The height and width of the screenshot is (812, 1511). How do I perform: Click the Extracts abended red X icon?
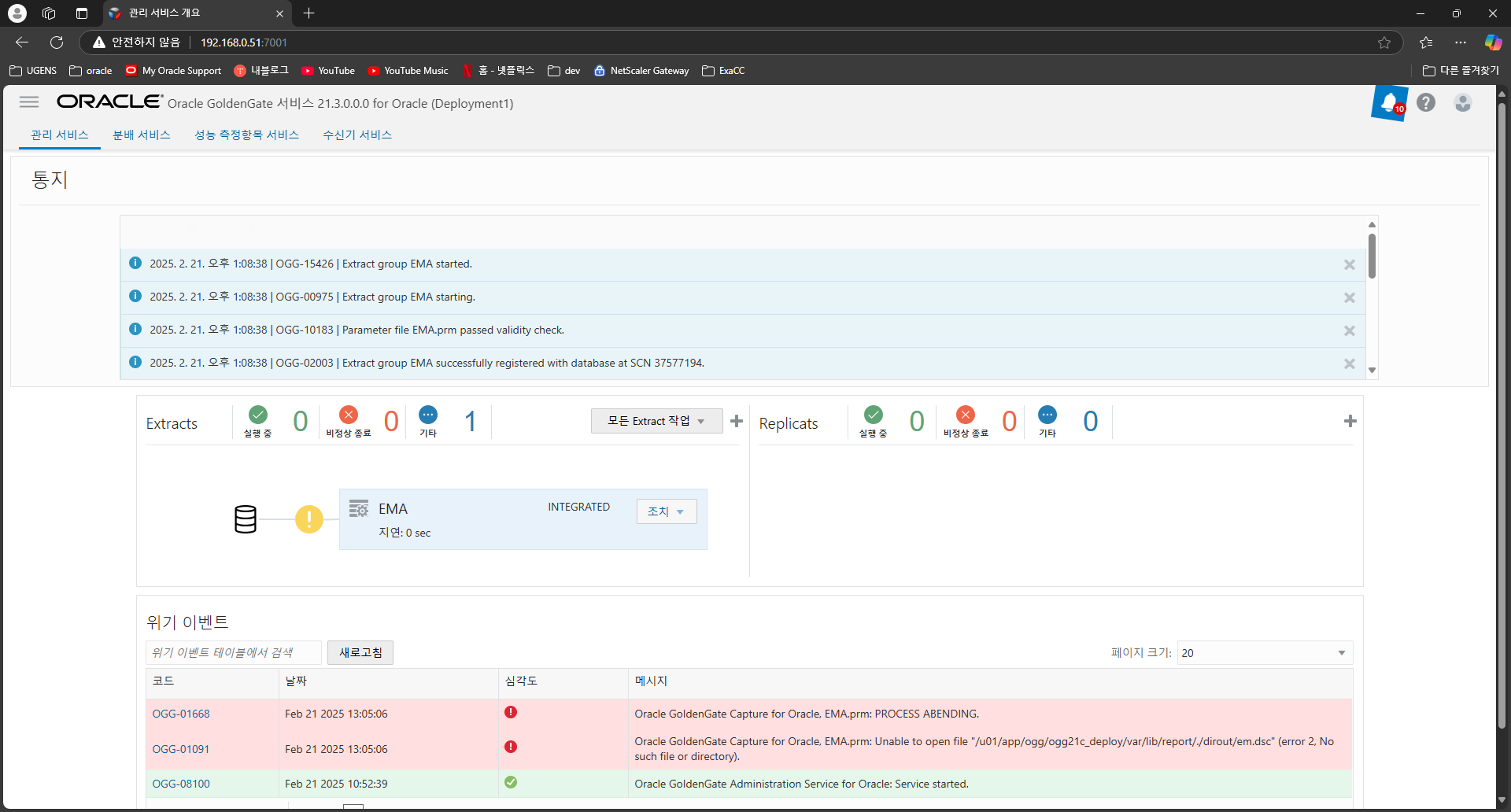349,415
